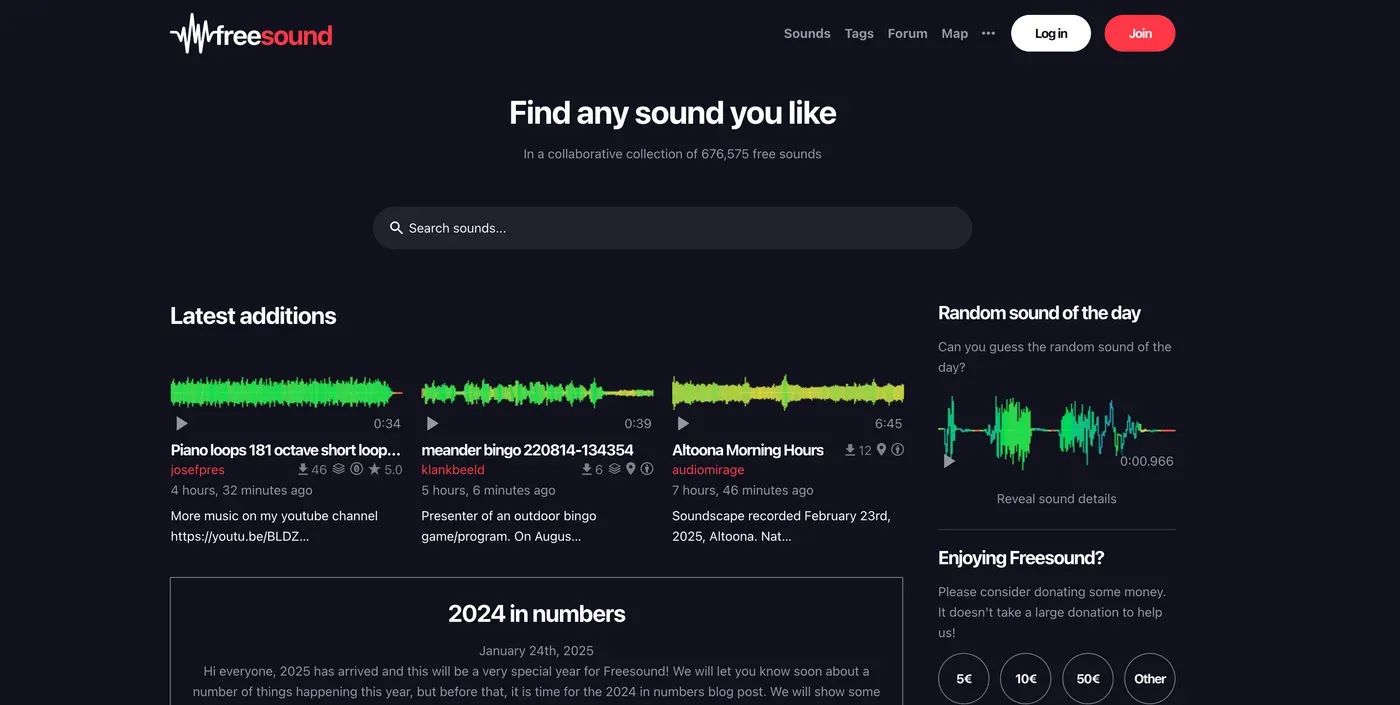Click download icon on Altoona Morning Hours

(x=850, y=450)
